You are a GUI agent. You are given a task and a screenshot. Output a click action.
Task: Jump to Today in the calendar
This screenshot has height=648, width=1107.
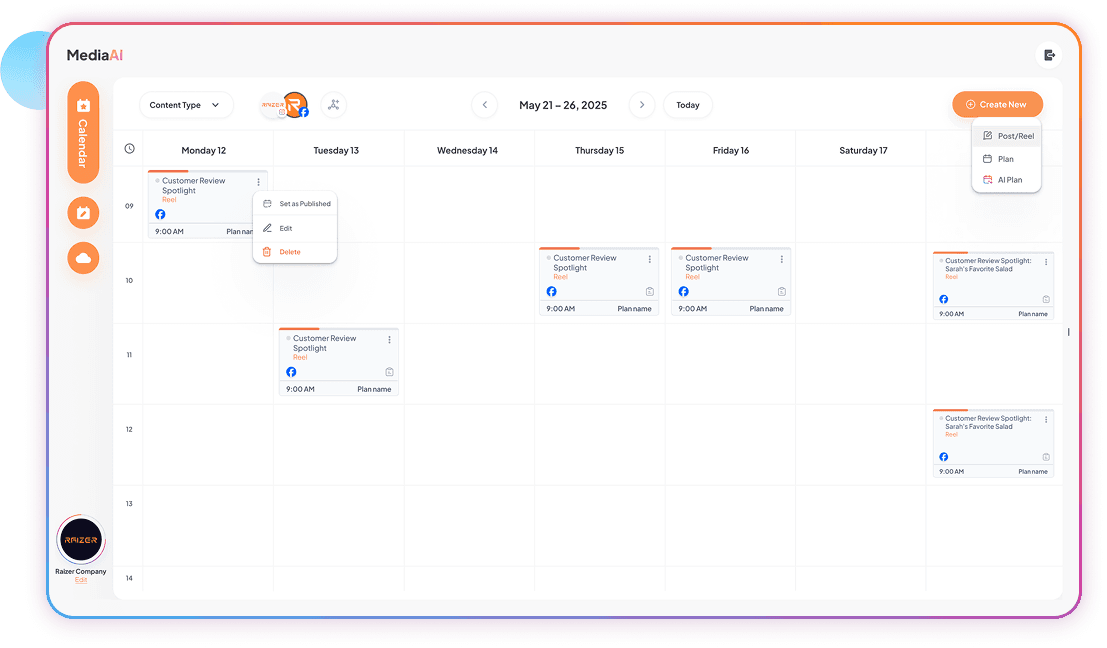[687, 105]
